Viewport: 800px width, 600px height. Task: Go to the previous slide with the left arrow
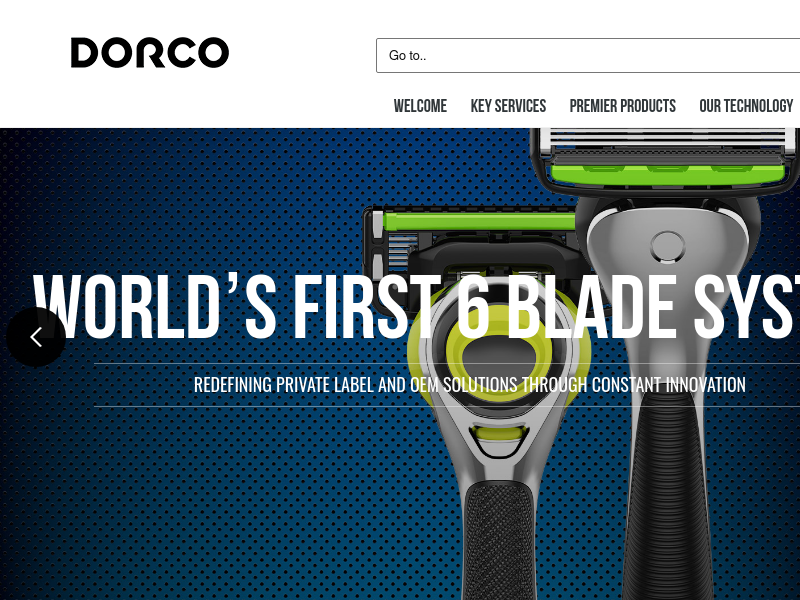pyautogui.click(x=36, y=337)
